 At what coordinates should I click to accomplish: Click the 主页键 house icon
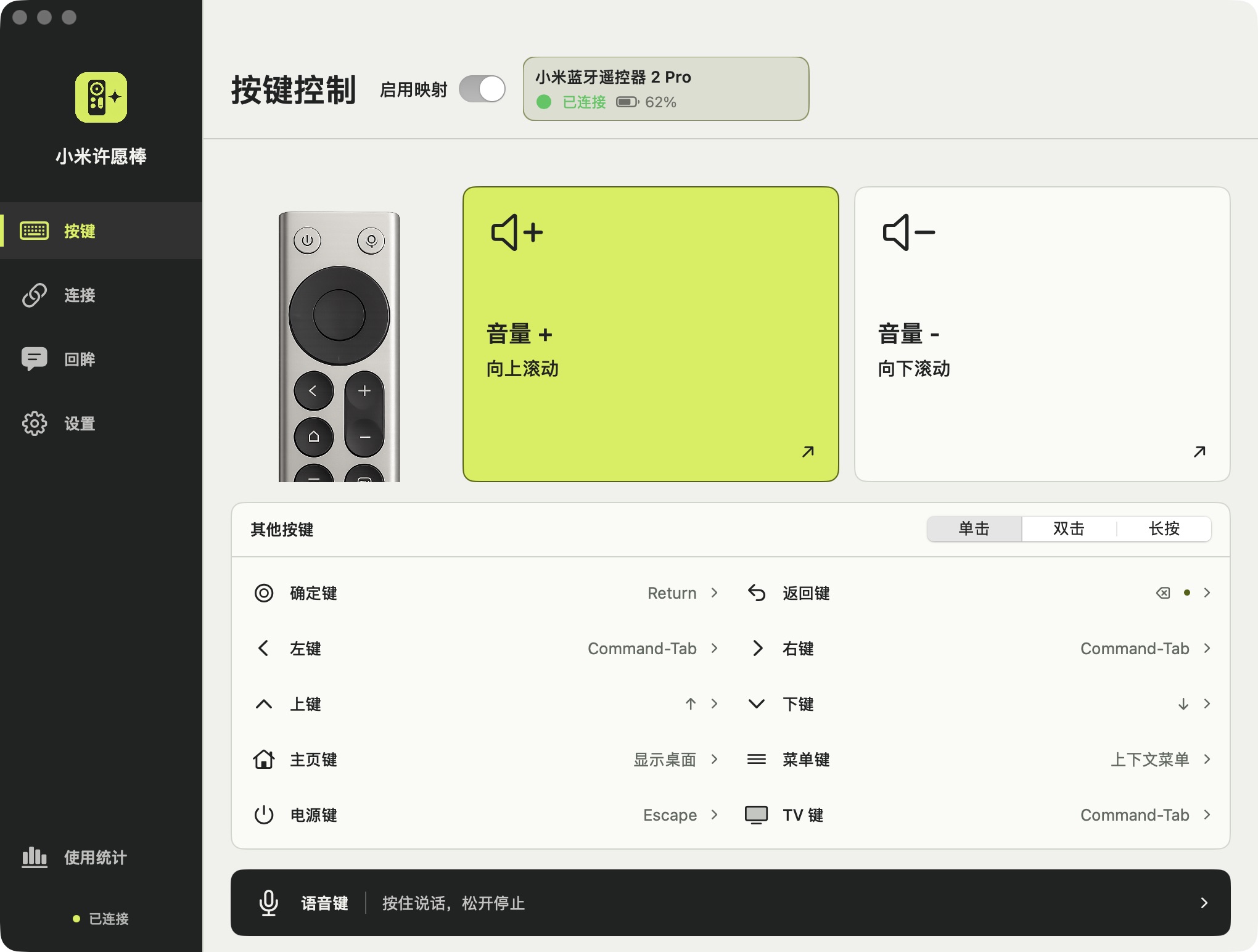click(264, 759)
